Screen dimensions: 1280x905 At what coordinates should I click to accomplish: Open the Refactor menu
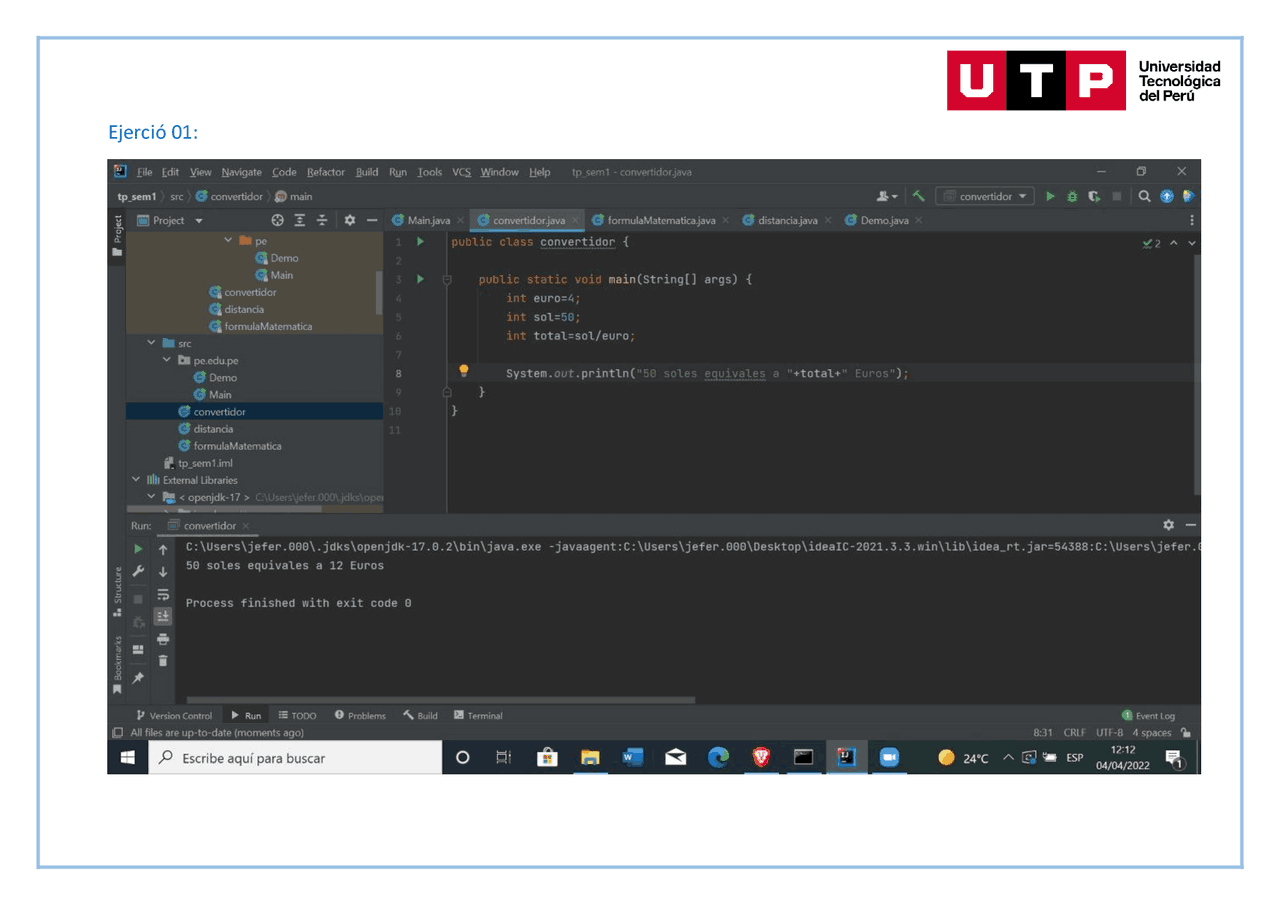(325, 172)
